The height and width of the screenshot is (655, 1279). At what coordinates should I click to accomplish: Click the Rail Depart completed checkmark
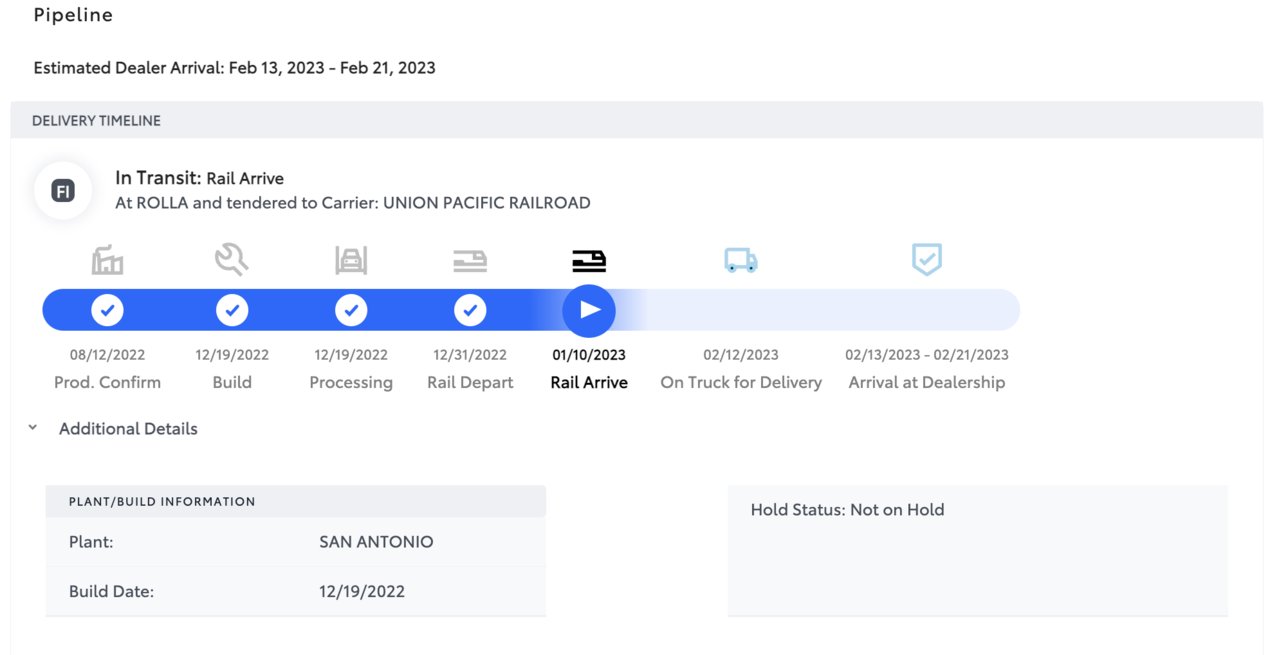click(470, 310)
